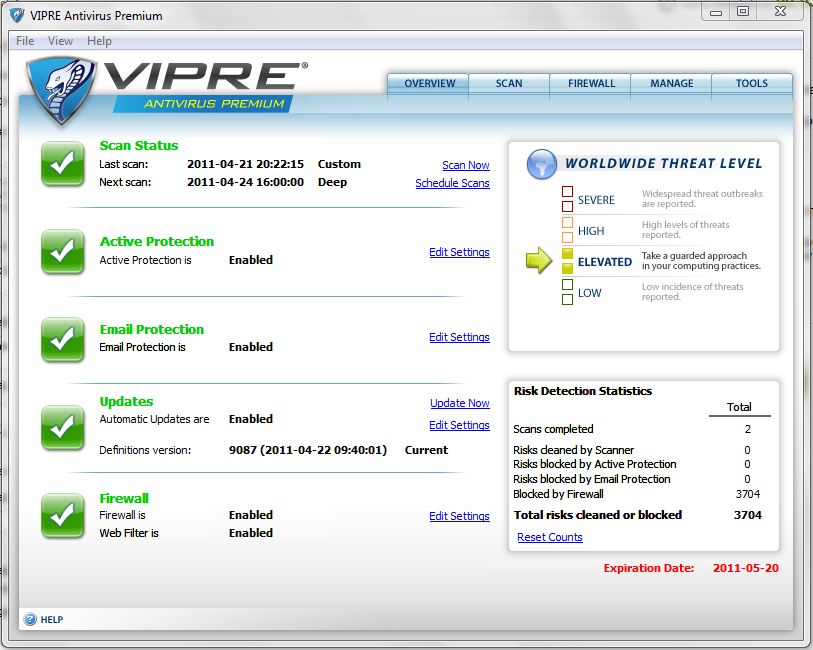813x650 pixels.
Task: Click the Reset Counts link
Action: click(x=550, y=537)
